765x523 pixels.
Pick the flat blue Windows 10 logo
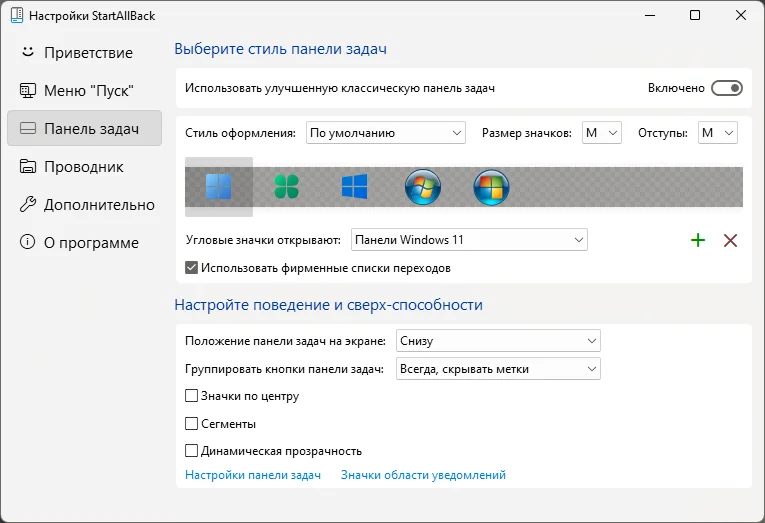tap(355, 187)
